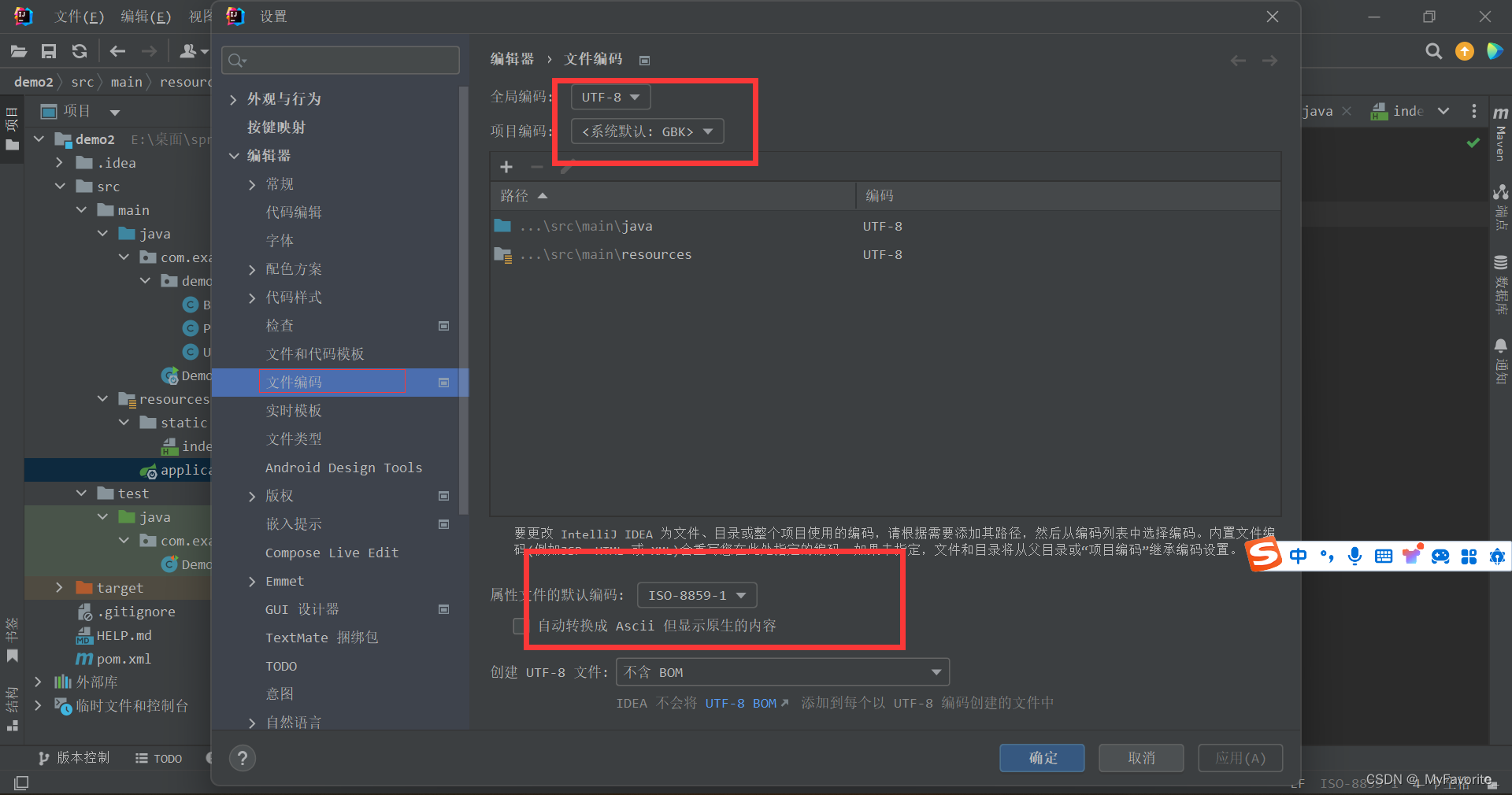Image resolution: width=1512 pixels, height=795 pixels.
Task: Open the 文件 menu in main window
Action: coord(79,17)
